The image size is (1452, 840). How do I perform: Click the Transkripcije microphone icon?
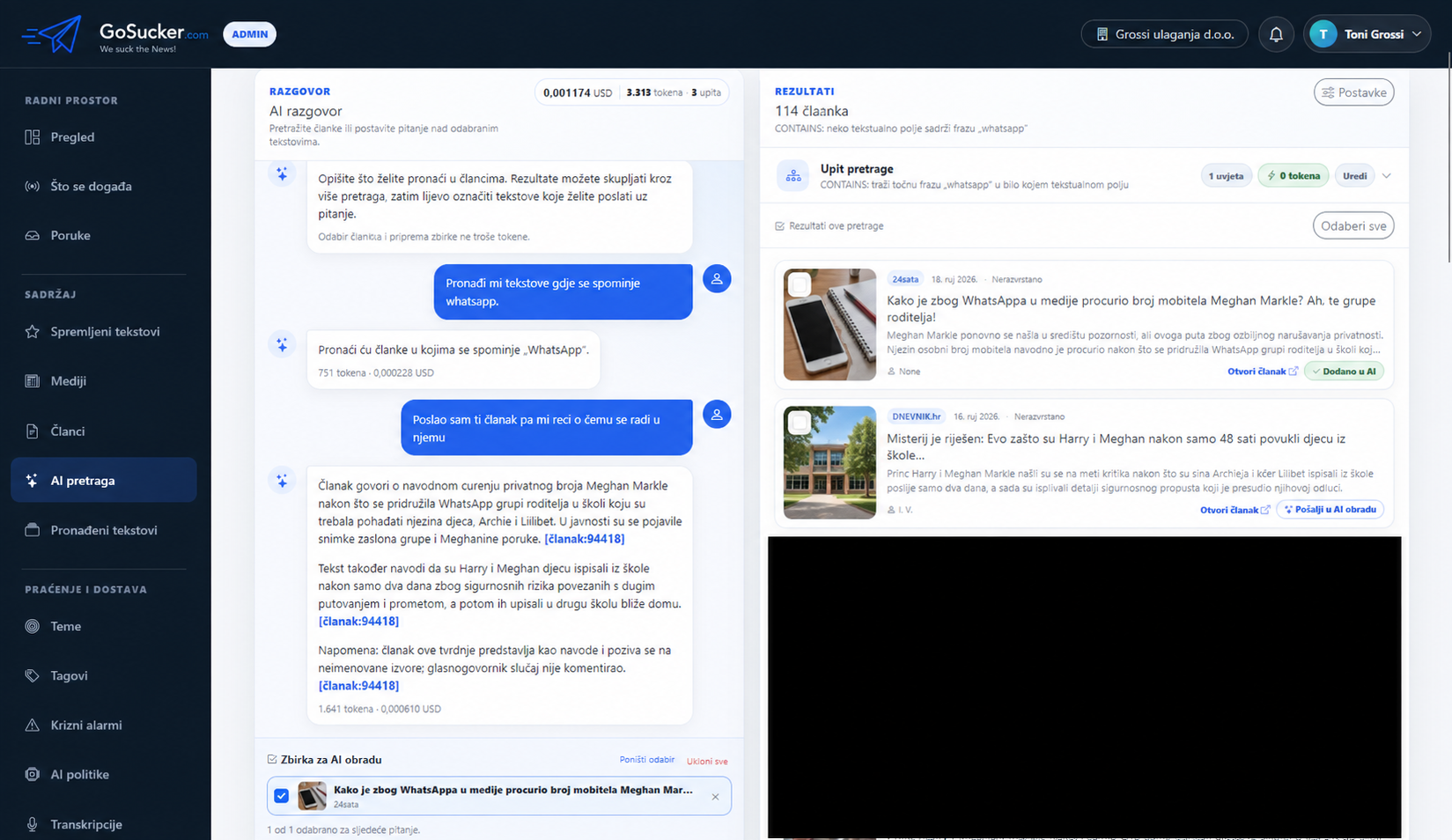pyautogui.click(x=33, y=825)
